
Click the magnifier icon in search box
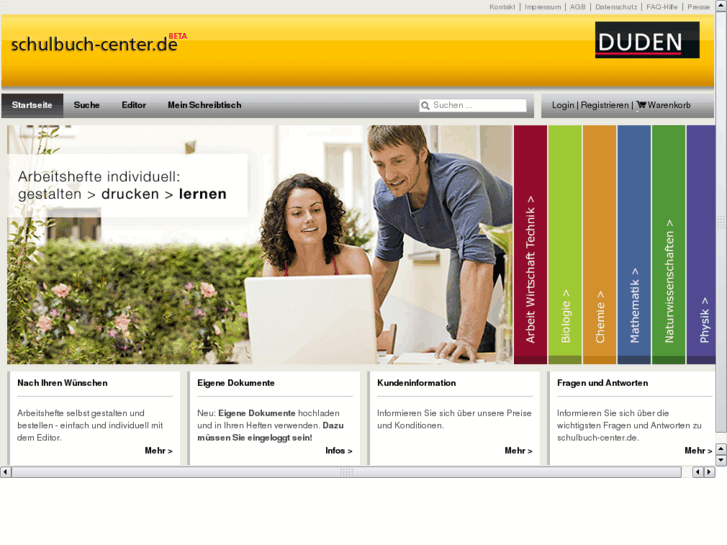425,106
